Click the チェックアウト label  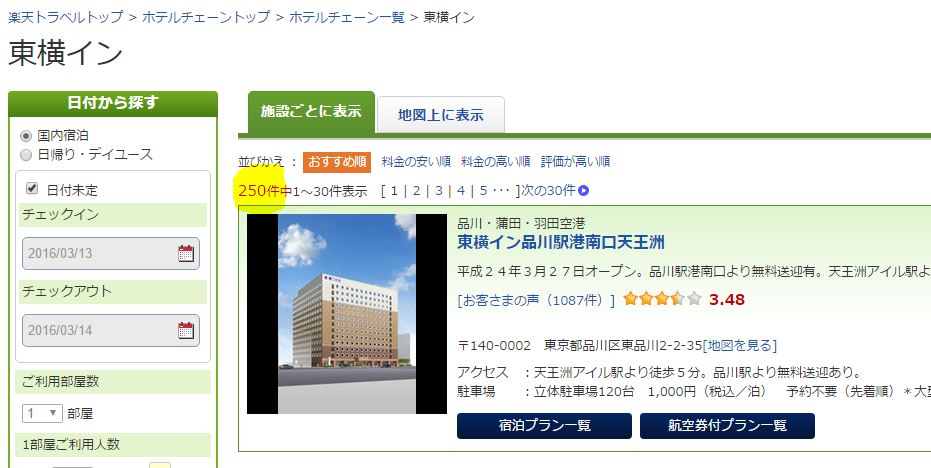tap(66, 292)
